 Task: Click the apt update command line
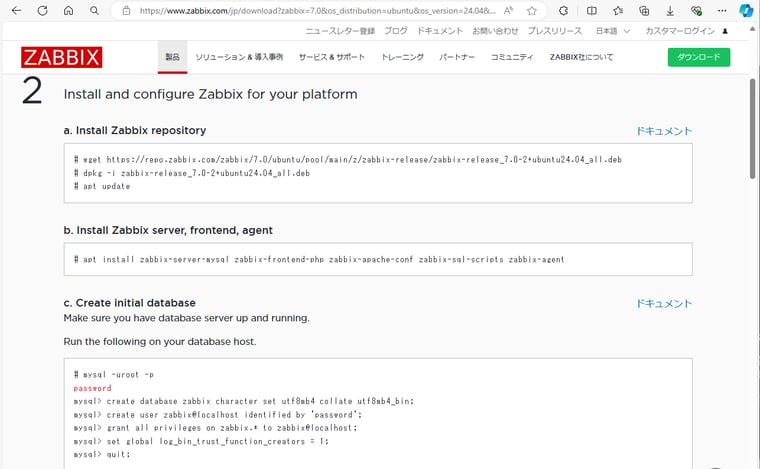102,186
